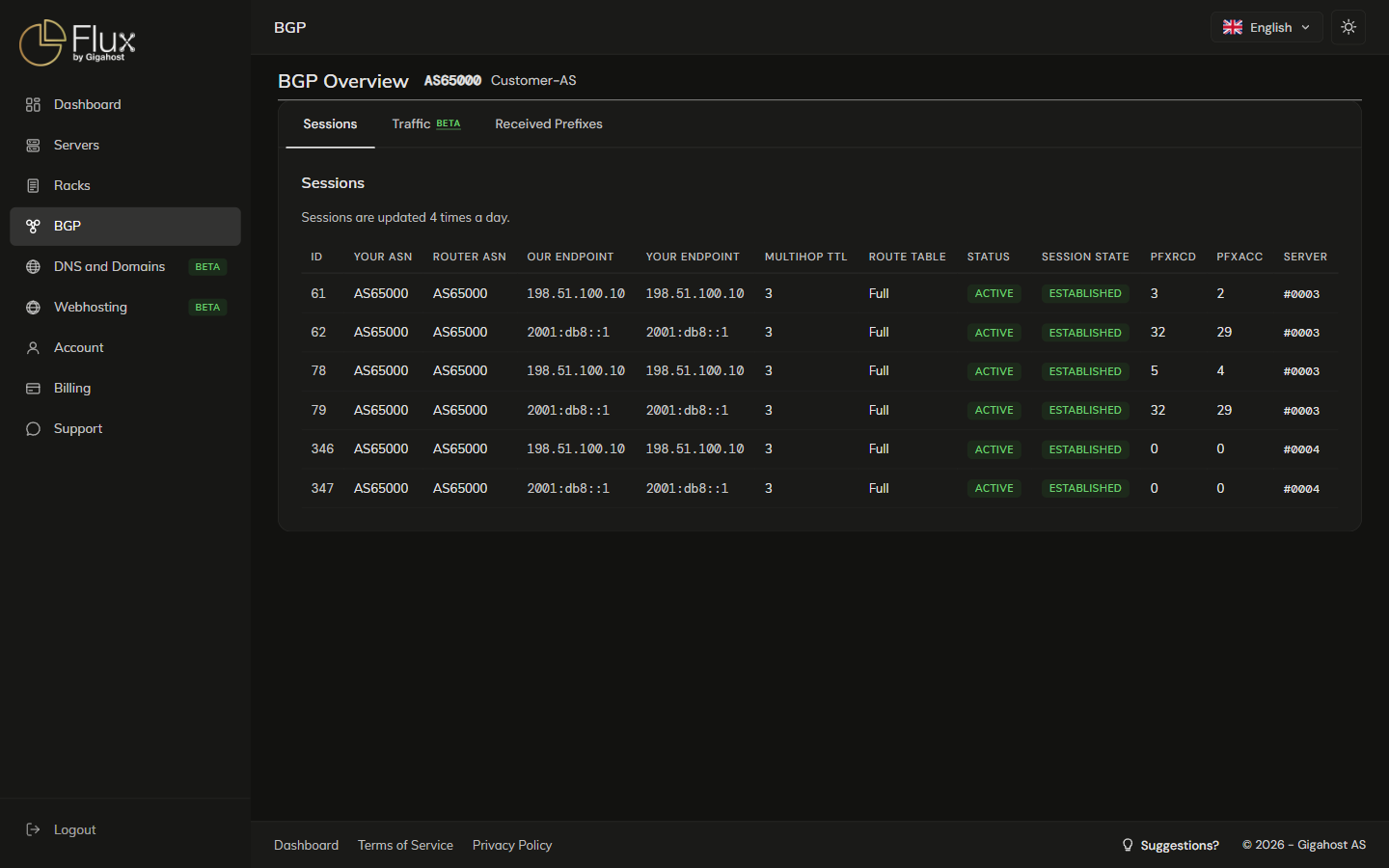Click the Billing card icon
The width and height of the screenshot is (1389, 868).
33,388
